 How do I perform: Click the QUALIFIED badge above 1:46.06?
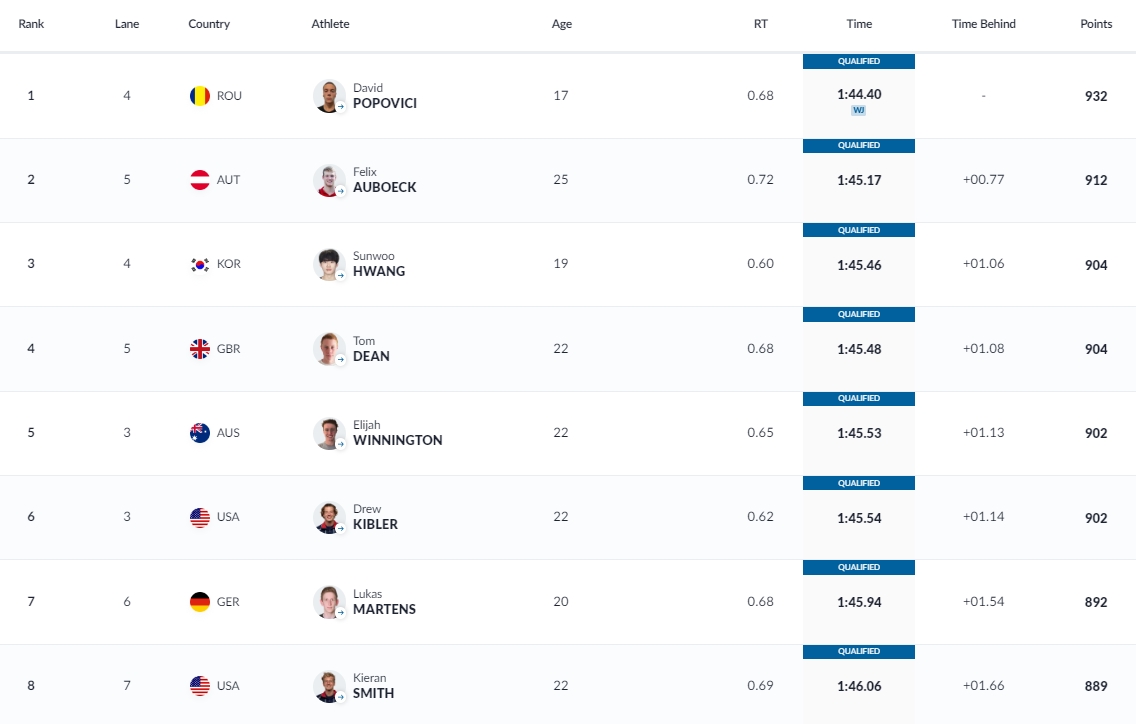[859, 652]
